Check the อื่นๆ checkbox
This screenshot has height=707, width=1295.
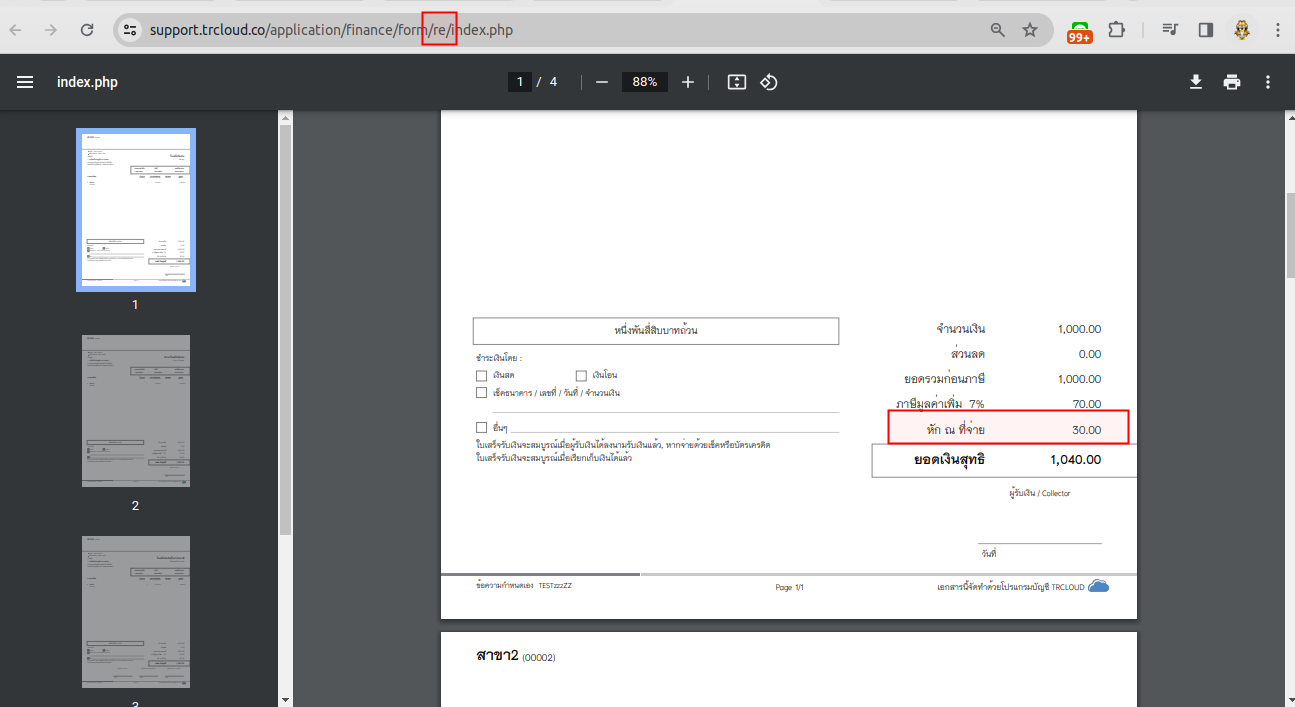click(x=481, y=427)
